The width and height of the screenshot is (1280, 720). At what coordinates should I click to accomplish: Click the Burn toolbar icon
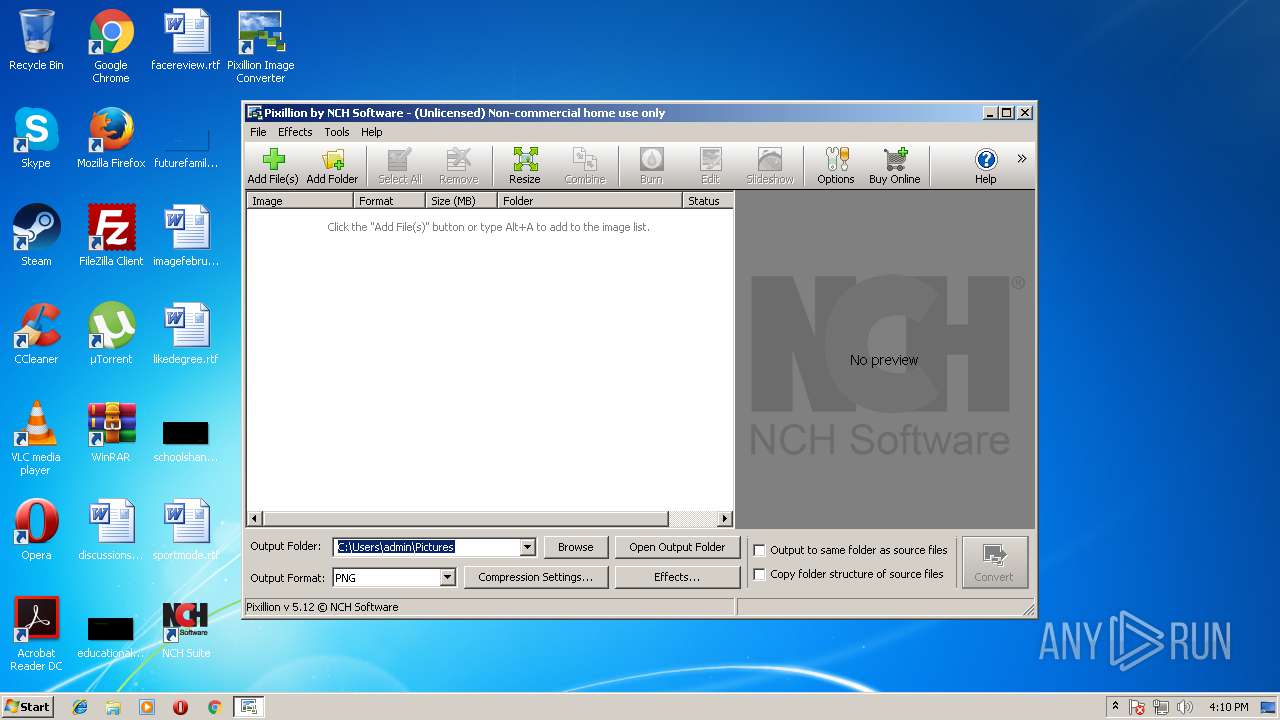(651, 166)
